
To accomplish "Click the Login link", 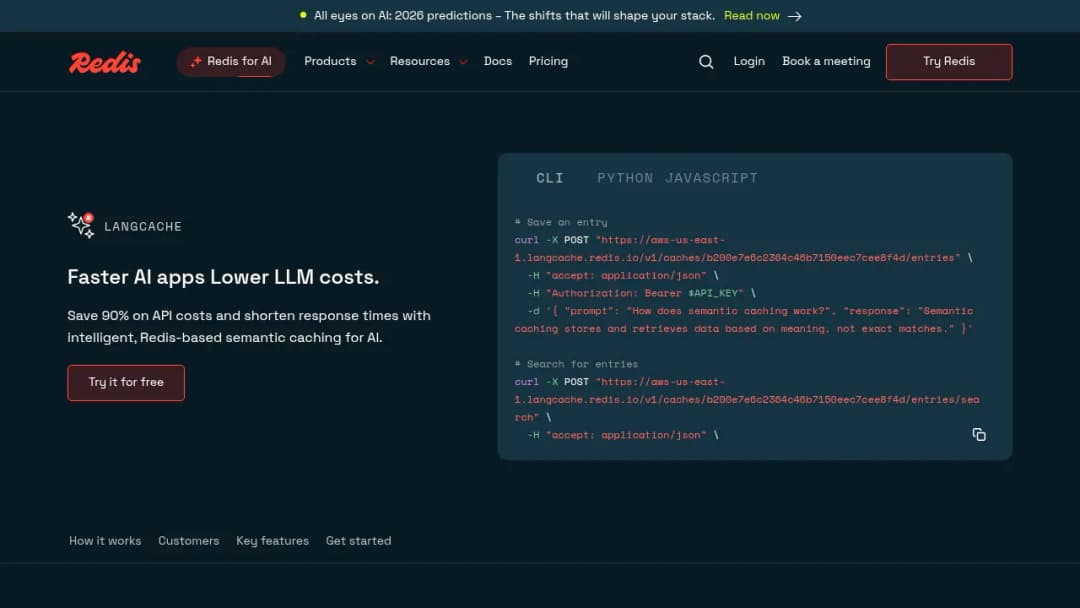I will (749, 61).
